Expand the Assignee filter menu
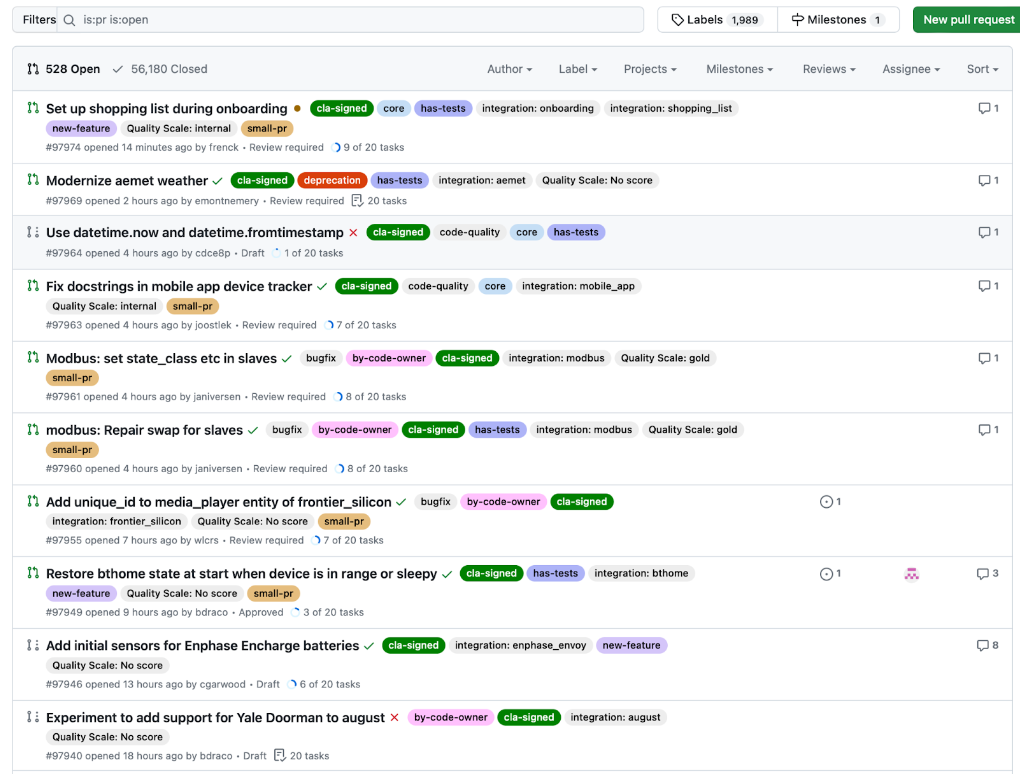This screenshot has height=781, width=1024. click(x=911, y=69)
